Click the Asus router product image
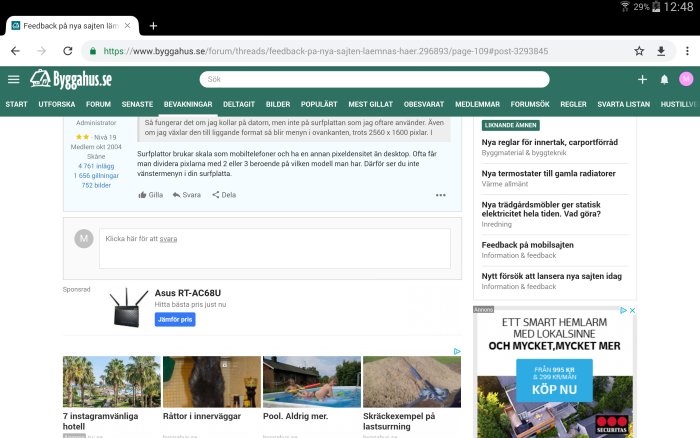This screenshot has width=700, height=438. (128, 307)
